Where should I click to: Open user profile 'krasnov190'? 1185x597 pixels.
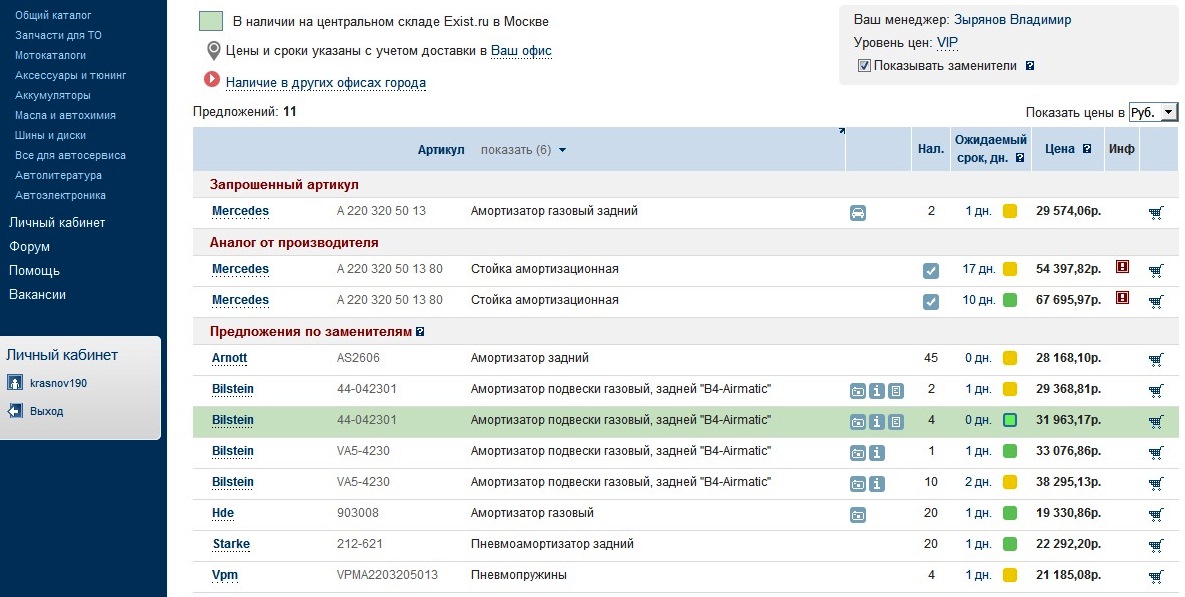(x=58, y=383)
